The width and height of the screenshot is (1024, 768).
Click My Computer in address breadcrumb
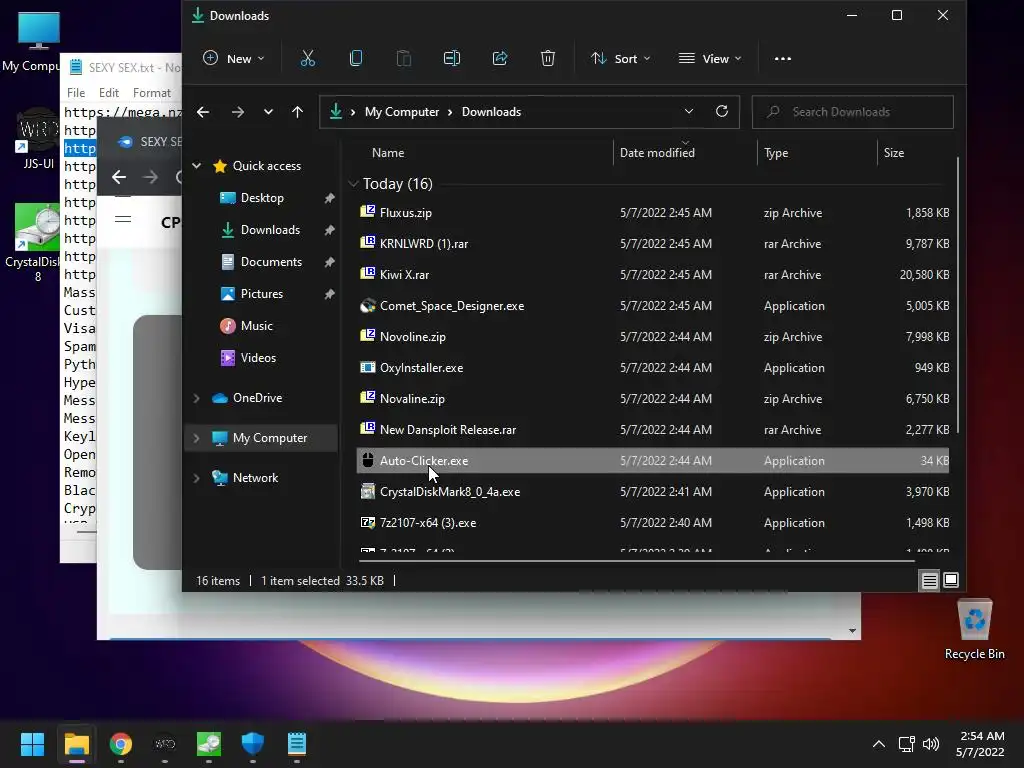(x=402, y=112)
